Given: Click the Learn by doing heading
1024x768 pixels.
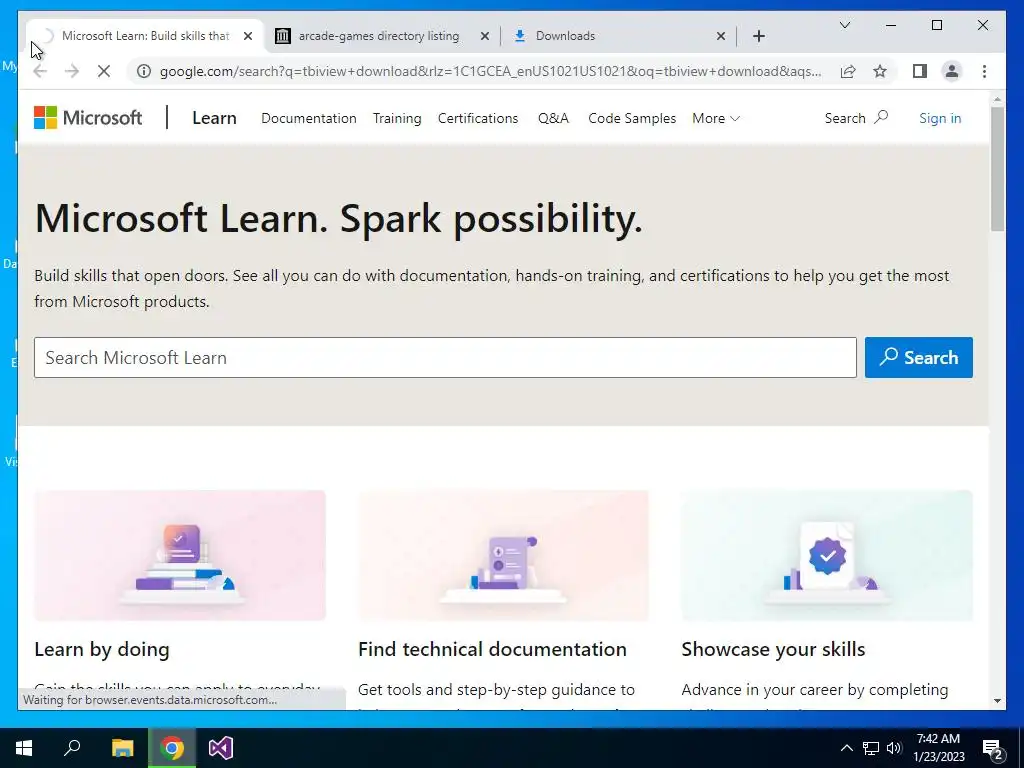Looking at the screenshot, I should coord(102,649).
